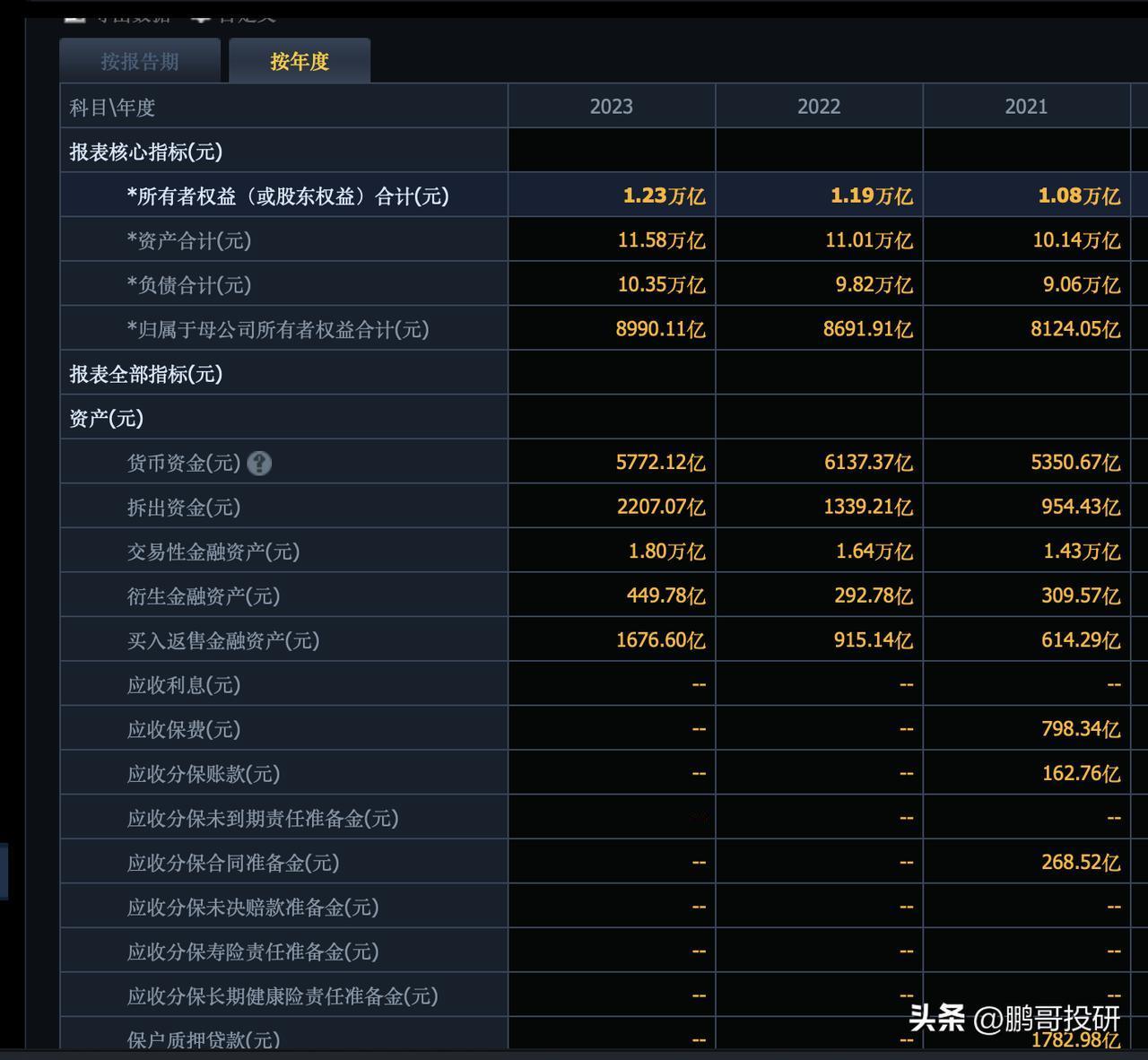Click the 5350.67亿 cash value
1148x1060 pixels.
click(1075, 463)
